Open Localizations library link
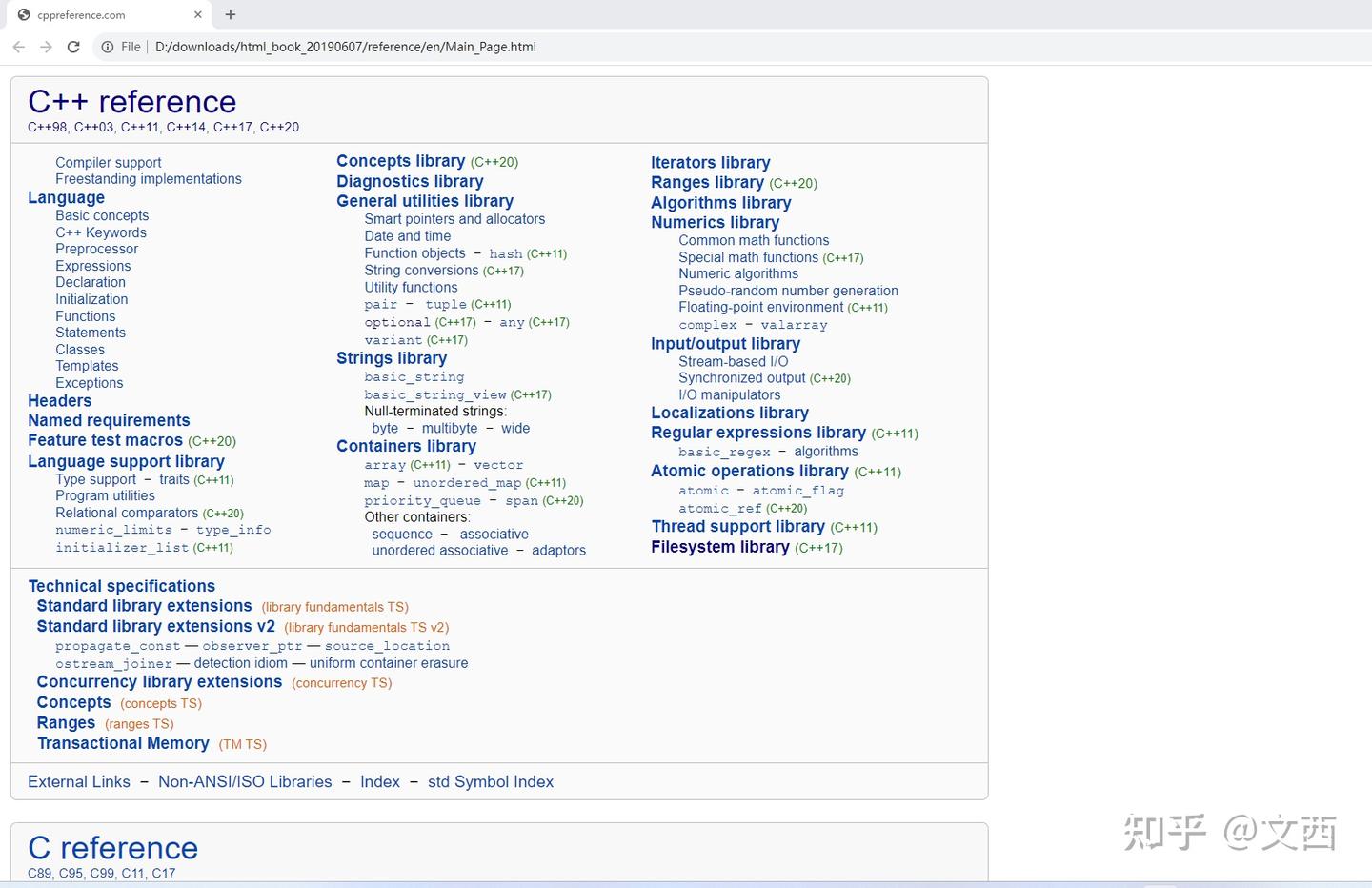1372x888 pixels. 730,413
